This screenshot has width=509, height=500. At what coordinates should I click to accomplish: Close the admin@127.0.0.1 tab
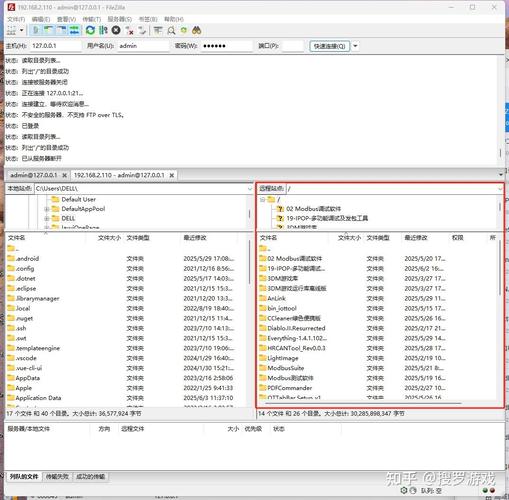click(65, 175)
